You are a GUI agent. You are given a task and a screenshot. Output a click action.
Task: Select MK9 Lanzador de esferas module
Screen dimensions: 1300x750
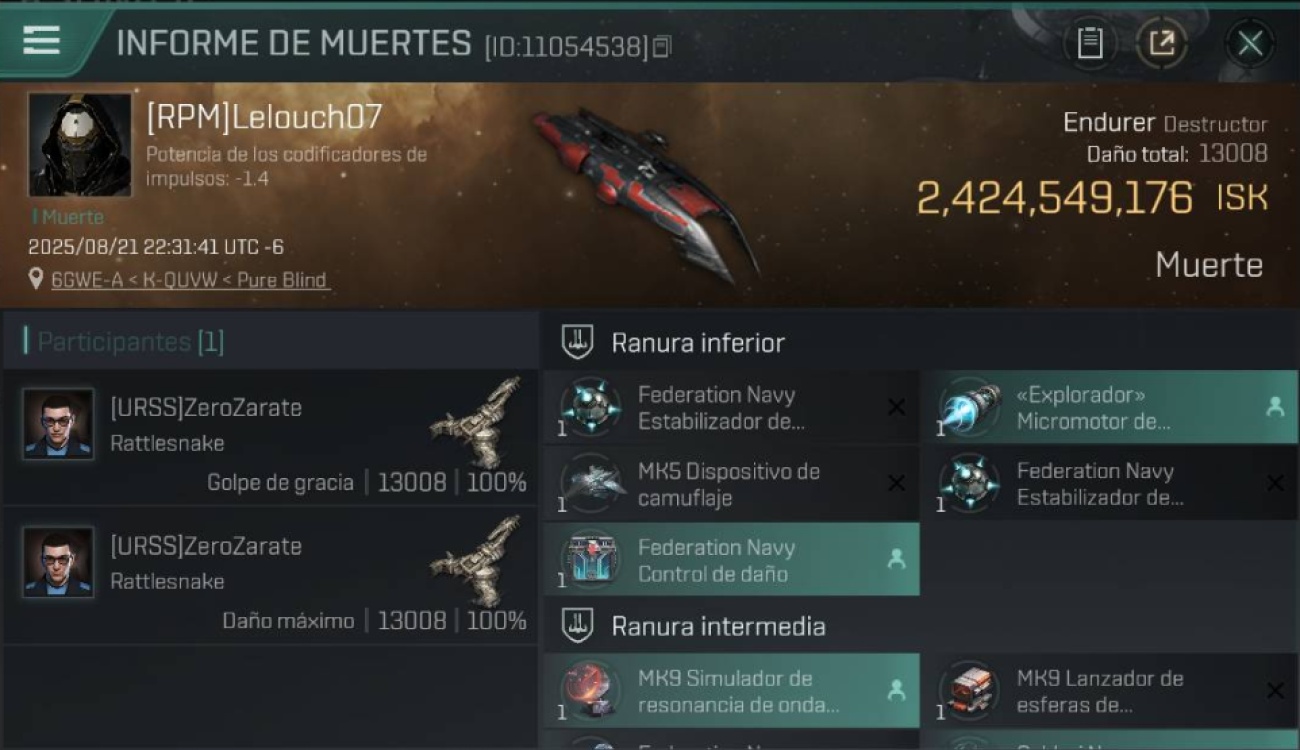tap(1109, 691)
